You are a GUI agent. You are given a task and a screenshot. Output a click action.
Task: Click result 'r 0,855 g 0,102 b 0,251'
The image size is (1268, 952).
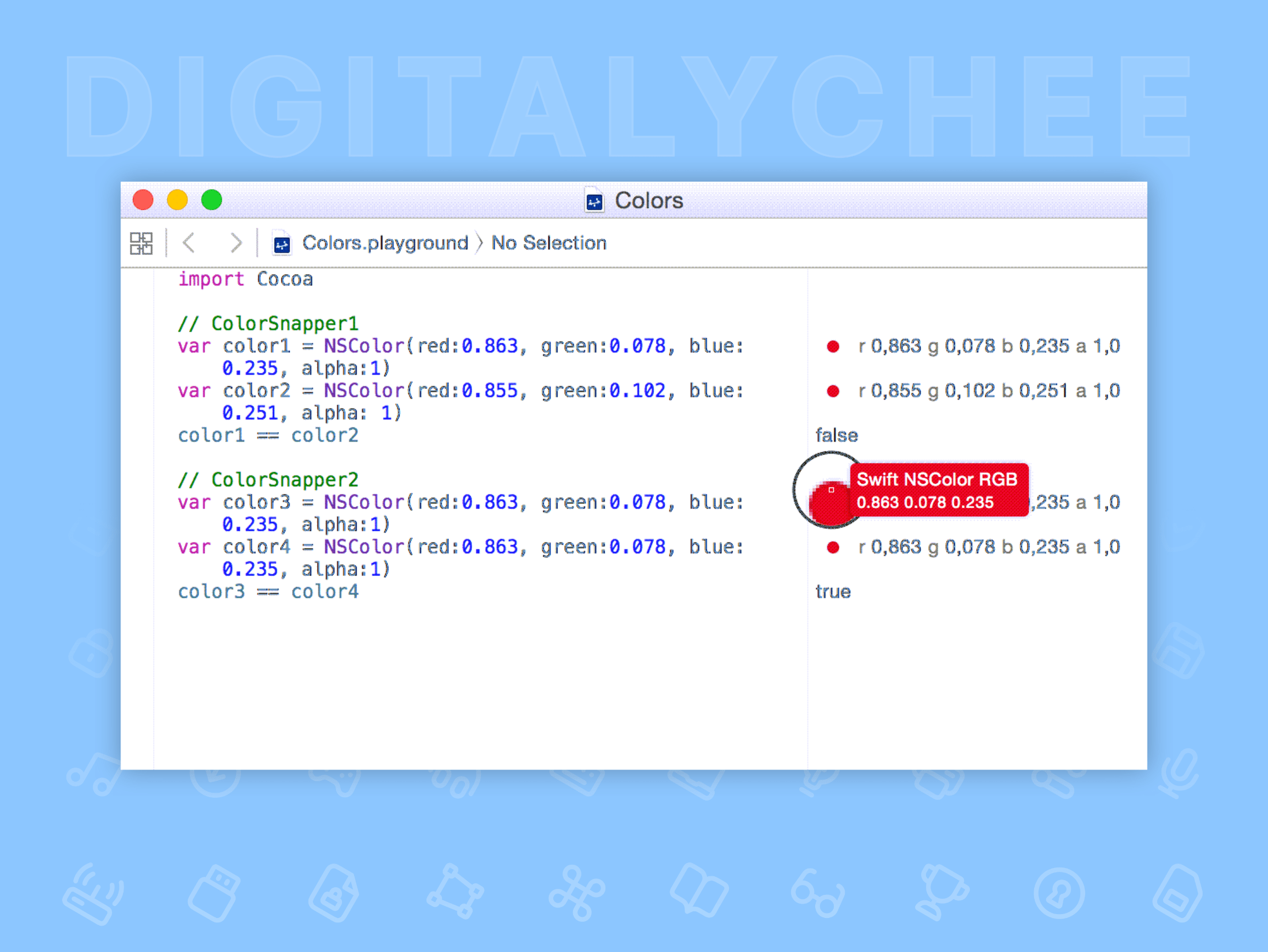[x=963, y=390]
